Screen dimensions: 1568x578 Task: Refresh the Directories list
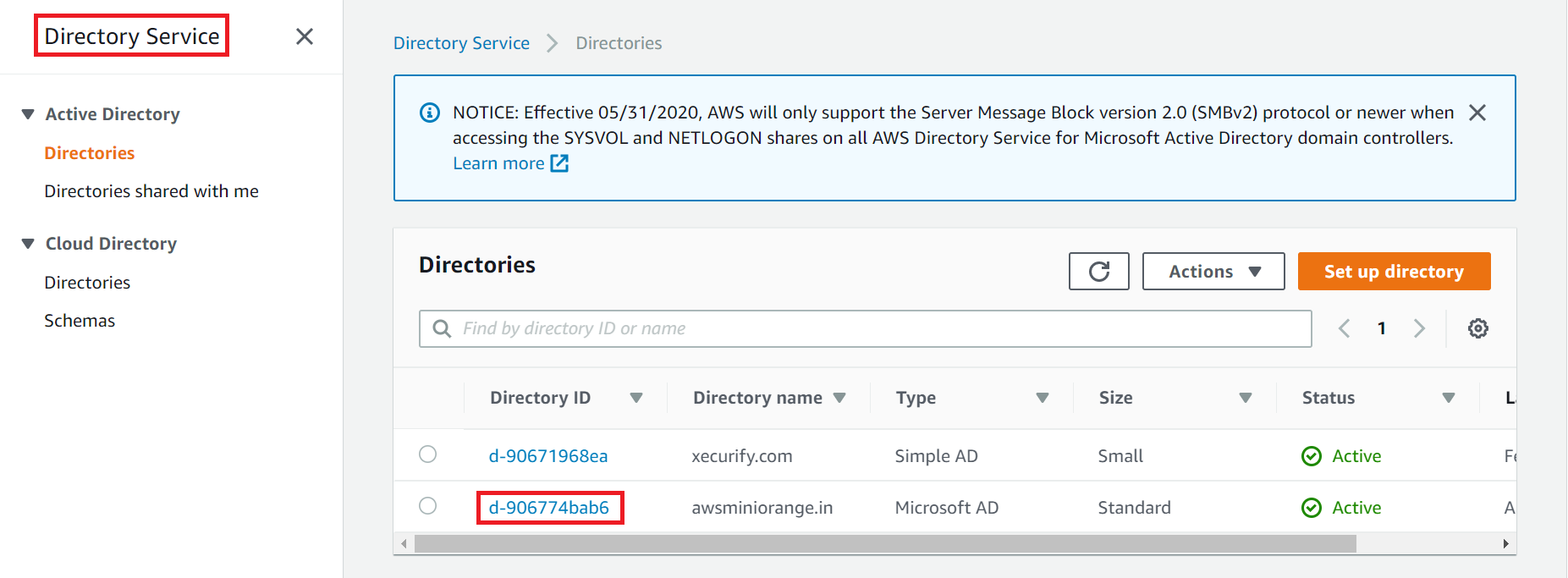[x=1098, y=272]
